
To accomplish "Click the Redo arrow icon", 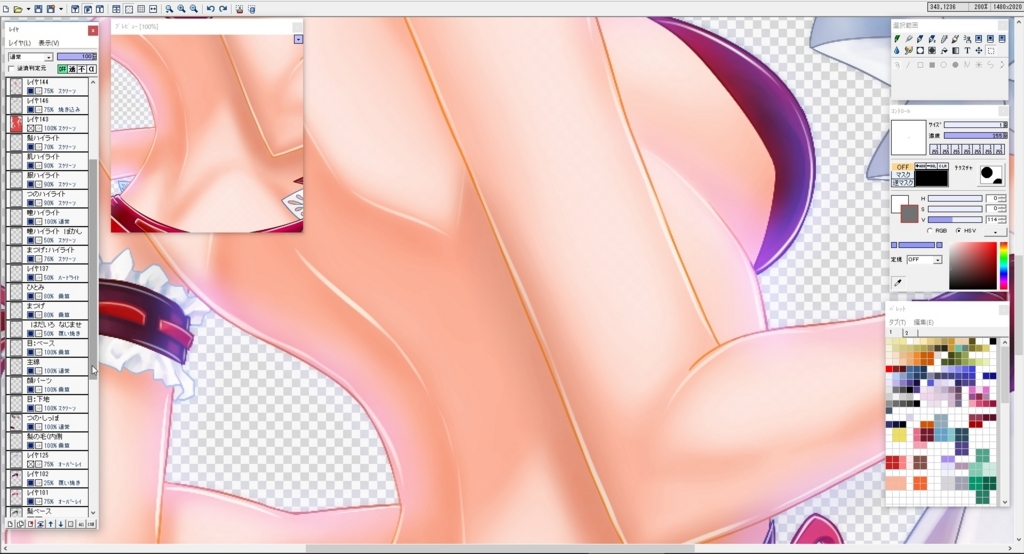I will 223,9.
